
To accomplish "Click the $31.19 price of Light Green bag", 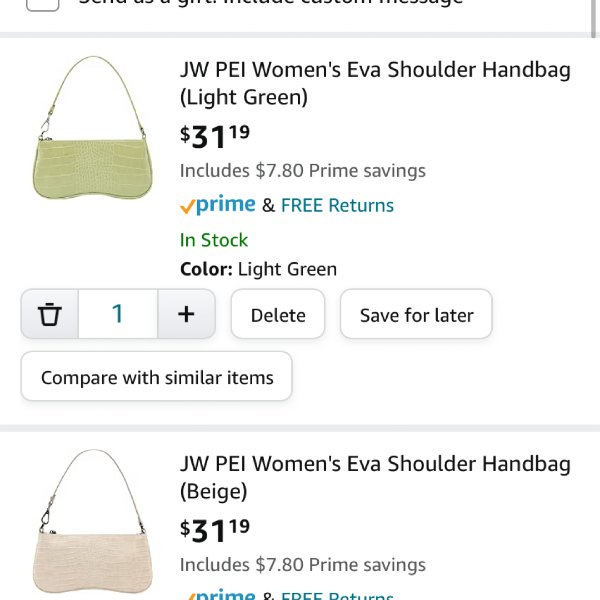I will [215, 137].
